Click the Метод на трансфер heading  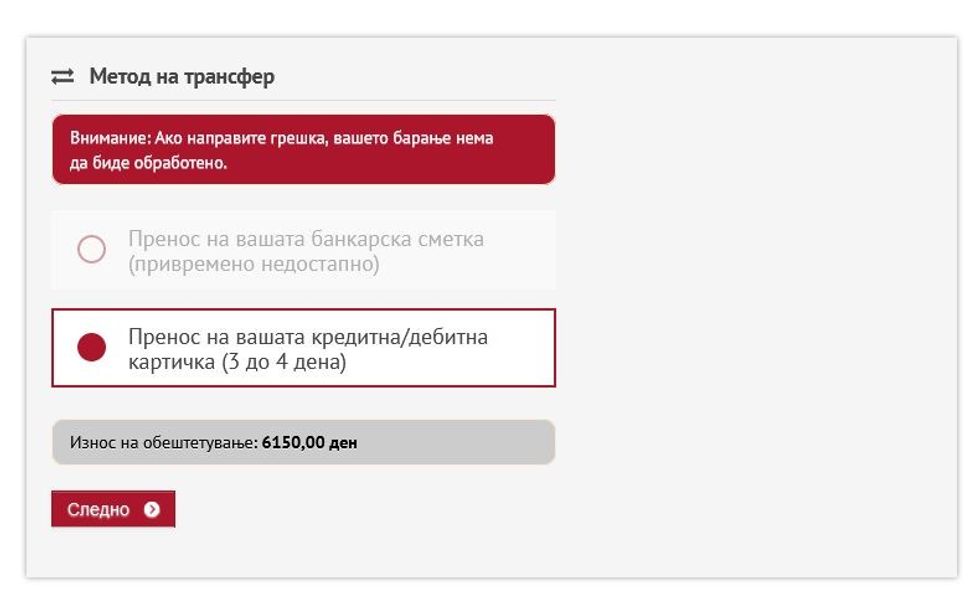(x=181, y=77)
